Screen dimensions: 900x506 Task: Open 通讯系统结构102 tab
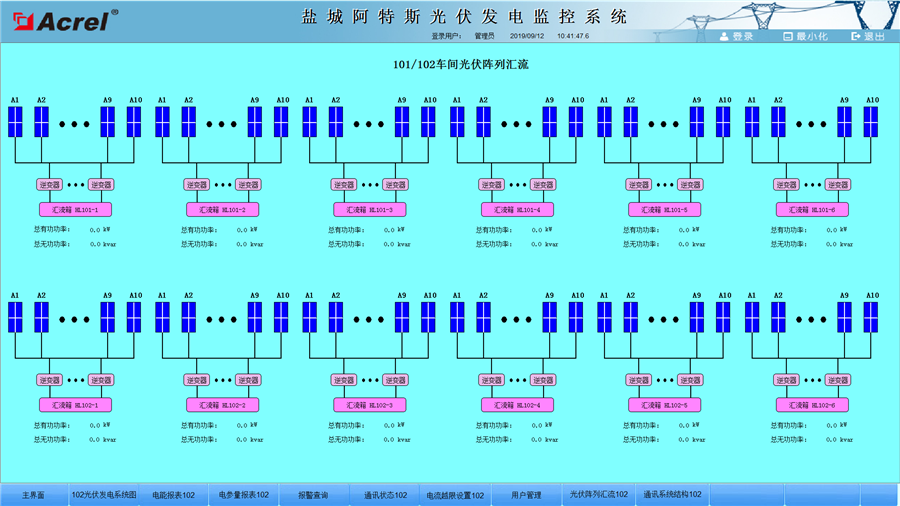tap(672, 495)
